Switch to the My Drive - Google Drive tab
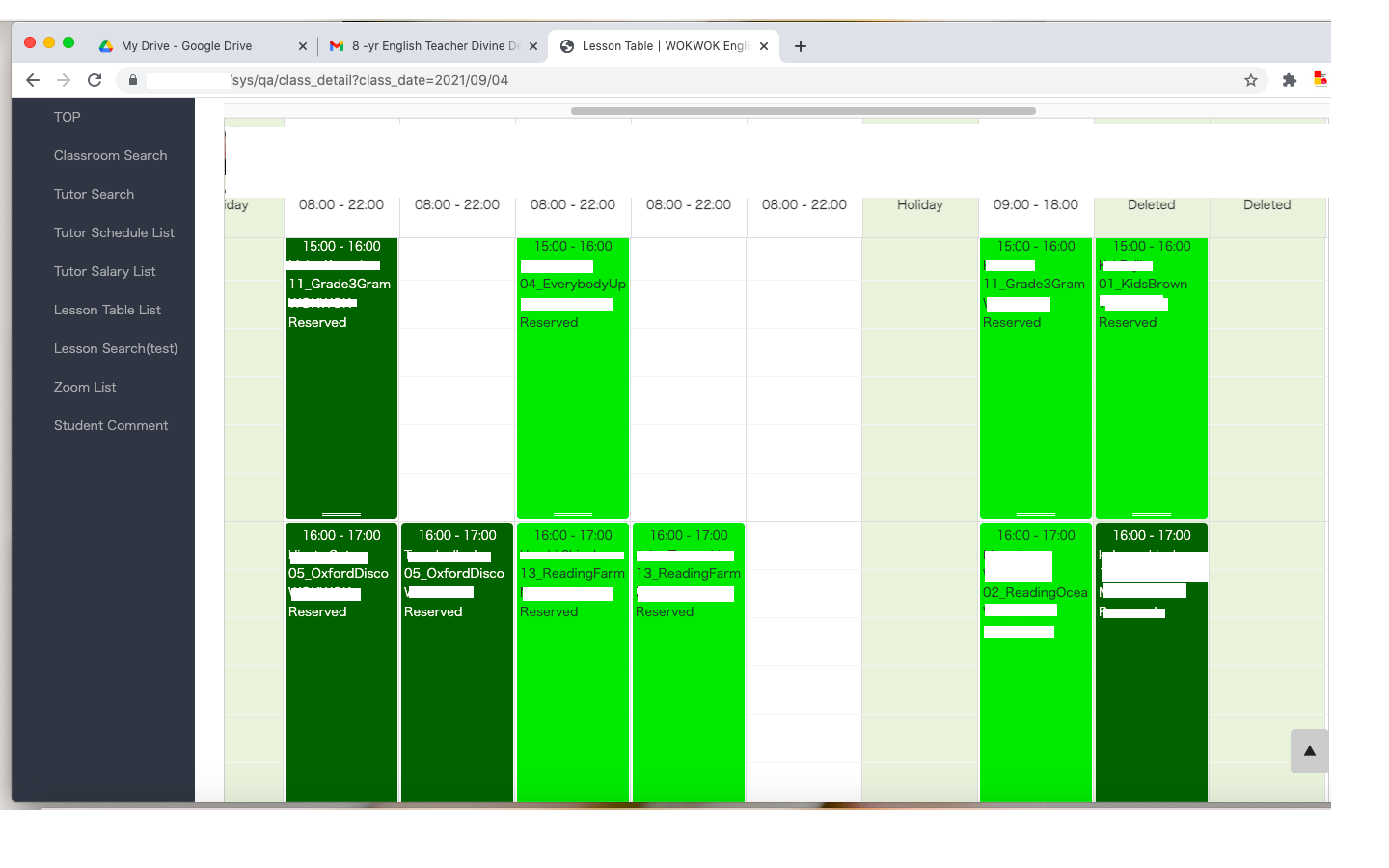Image resolution: width=1389 pixels, height=868 pixels. [203, 46]
